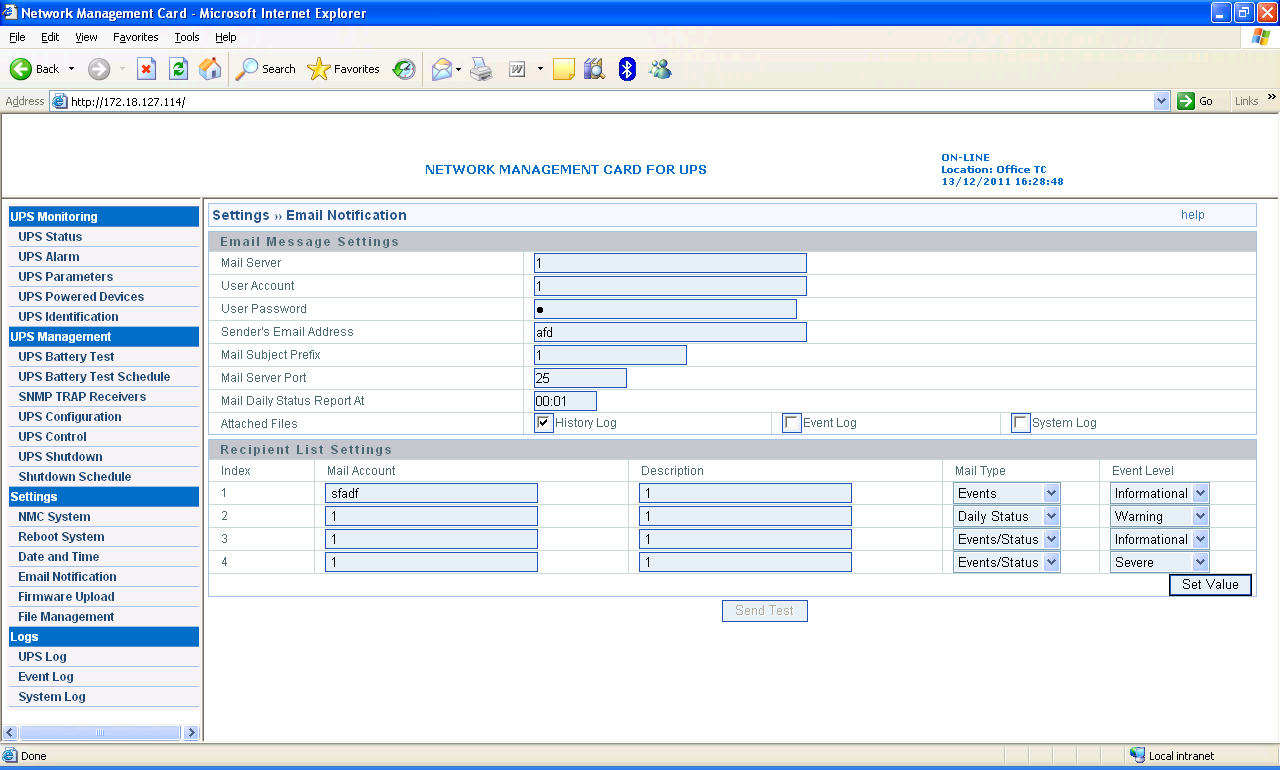Click the Refresh page icon
Screen dimensions: 1280x770
tap(178, 69)
